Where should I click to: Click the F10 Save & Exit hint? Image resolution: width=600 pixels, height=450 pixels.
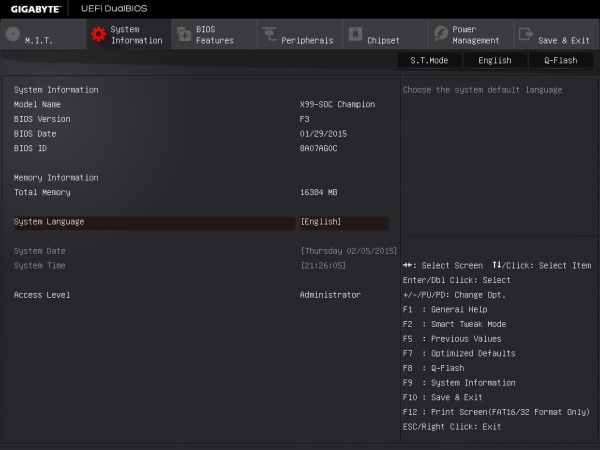[442, 398]
